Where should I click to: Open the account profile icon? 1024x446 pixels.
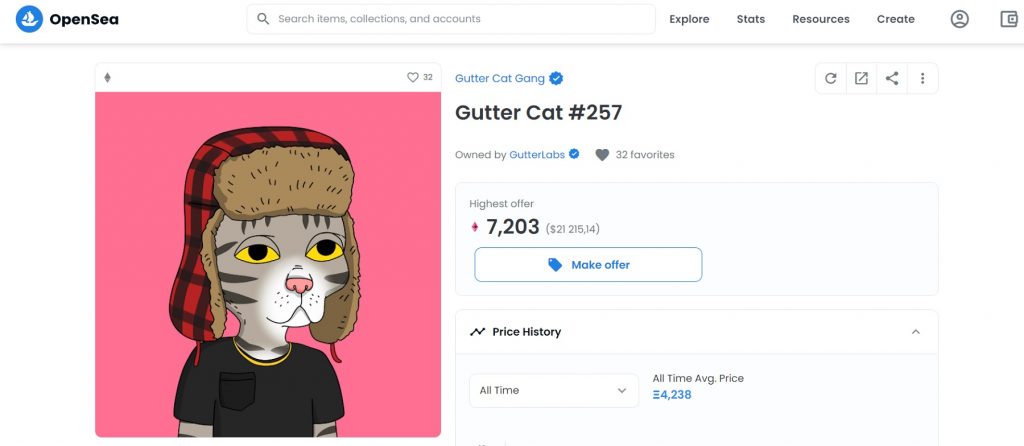[959, 20]
